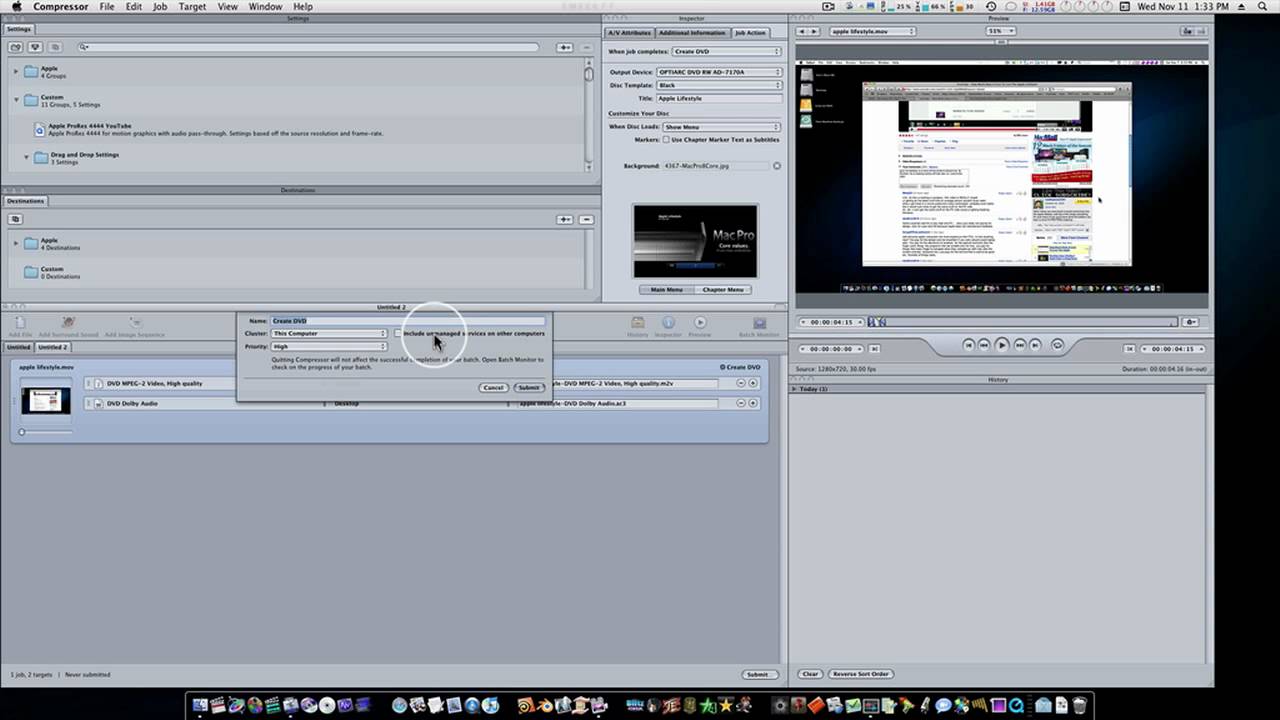The width and height of the screenshot is (1280, 720).
Task: Click the duplicate setting icon in Settings panel
Action: (x=54, y=47)
